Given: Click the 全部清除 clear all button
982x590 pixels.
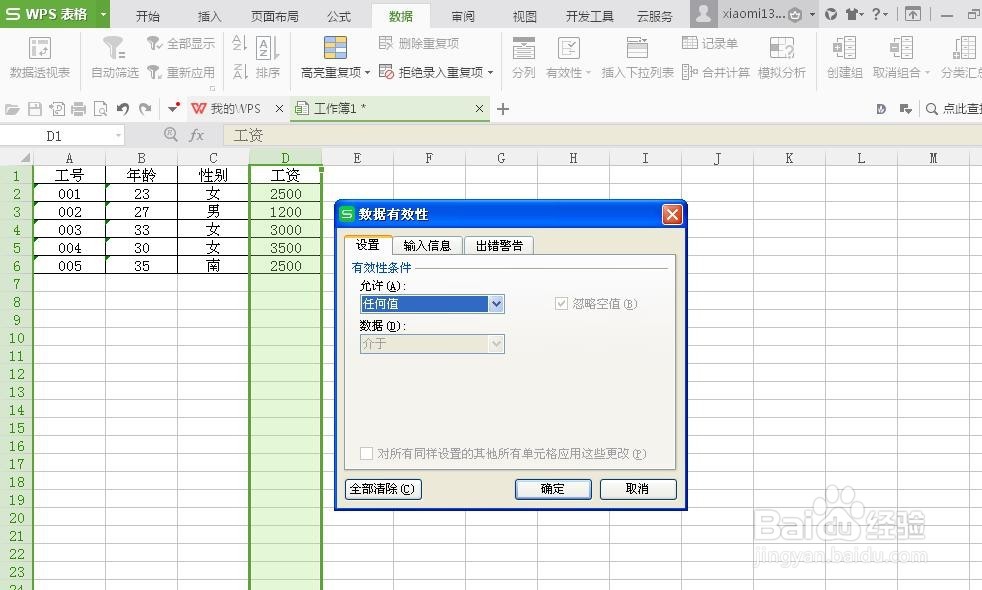Looking at the screenshot, I should 382,489.
